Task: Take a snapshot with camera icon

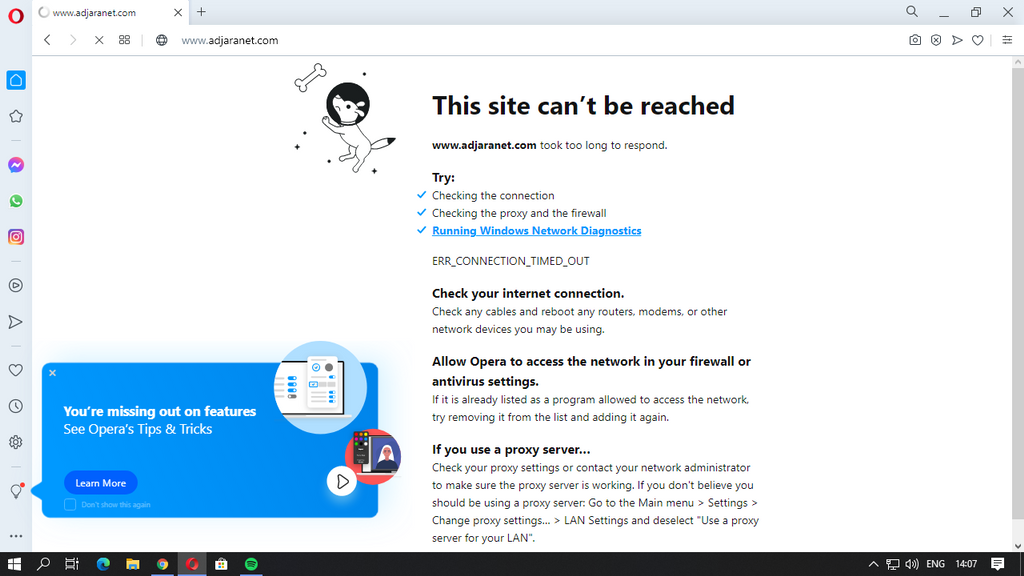Action: pyautogui.click(x=915, y=40)
